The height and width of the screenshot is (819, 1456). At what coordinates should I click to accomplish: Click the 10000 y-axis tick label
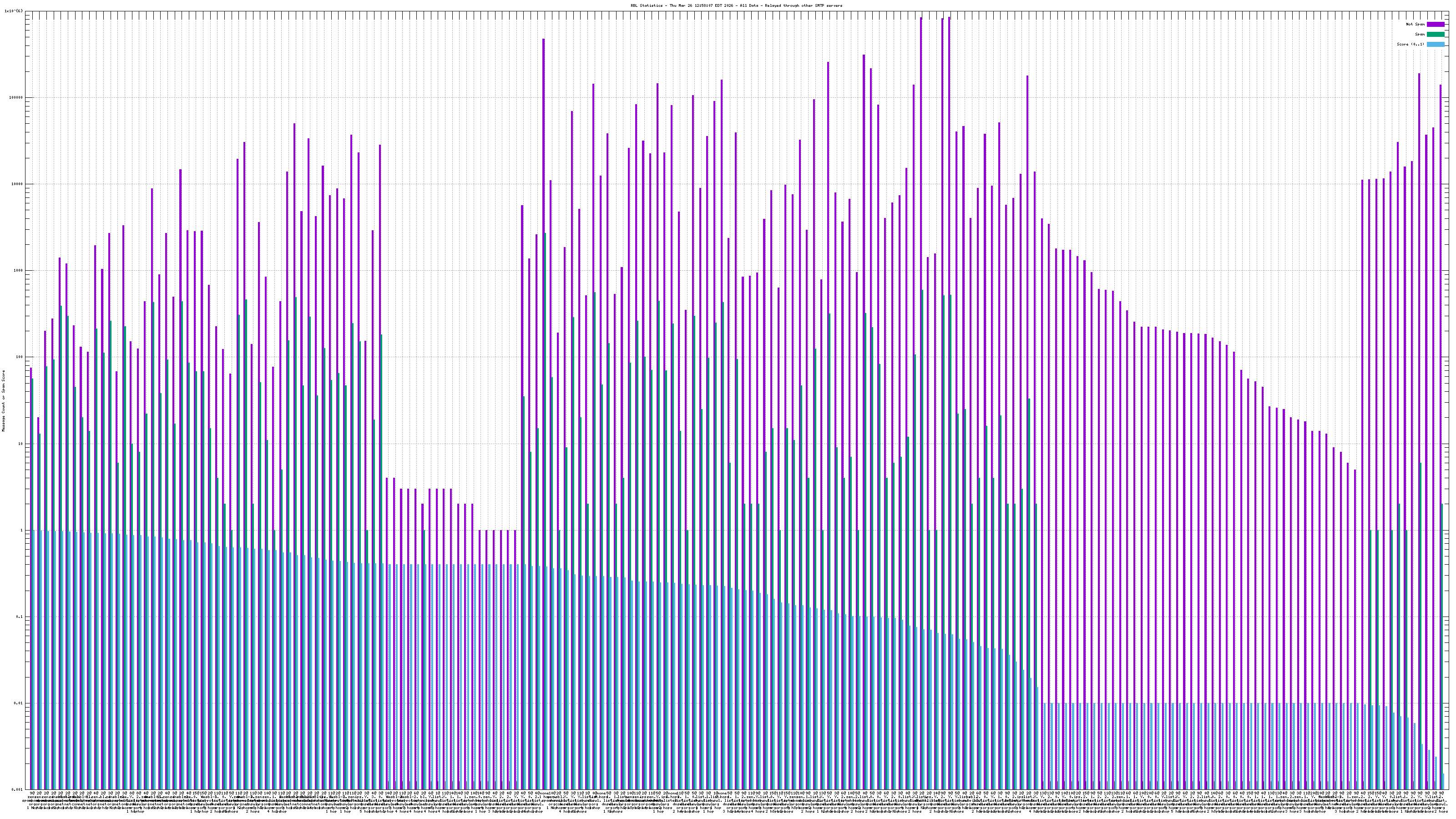(16, 184)
